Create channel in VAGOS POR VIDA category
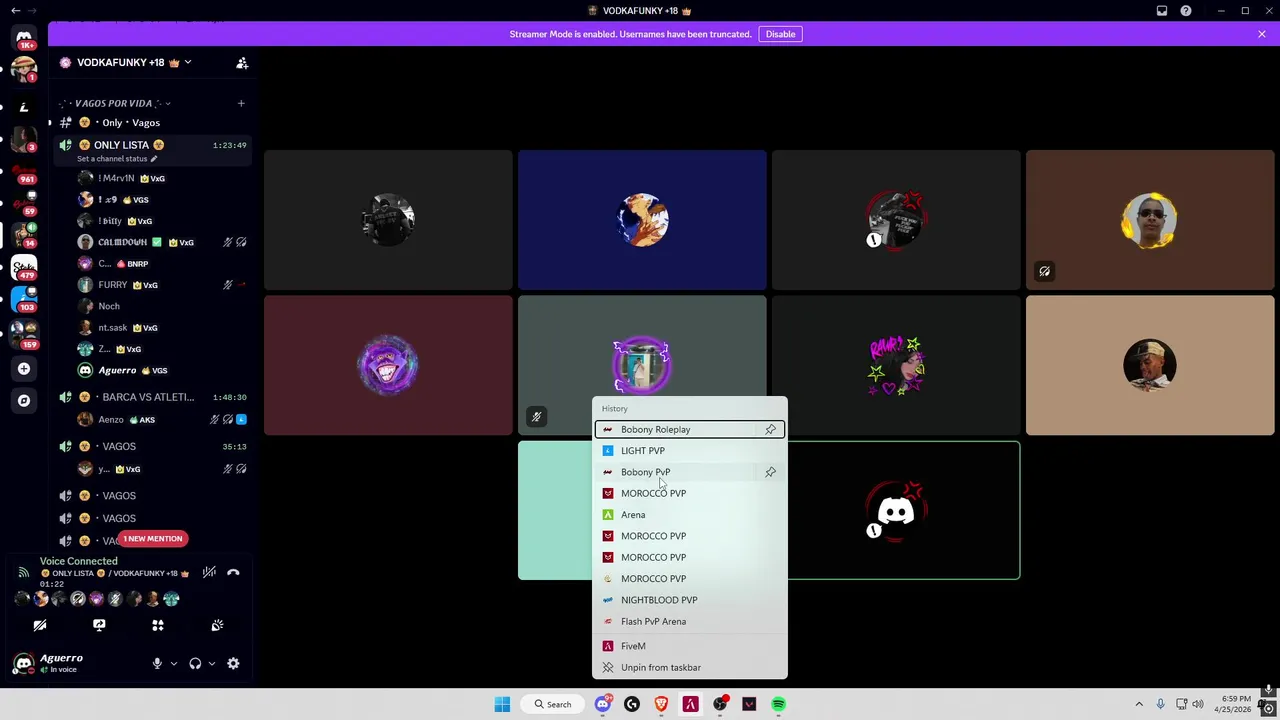Viewport: 1280px width, 720px height. click(x=241, y=103)
